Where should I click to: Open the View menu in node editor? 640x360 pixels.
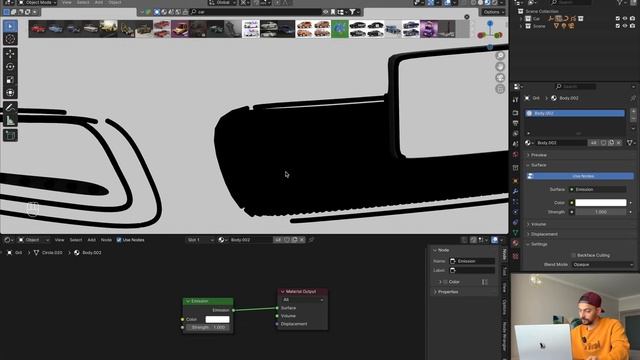59,240
